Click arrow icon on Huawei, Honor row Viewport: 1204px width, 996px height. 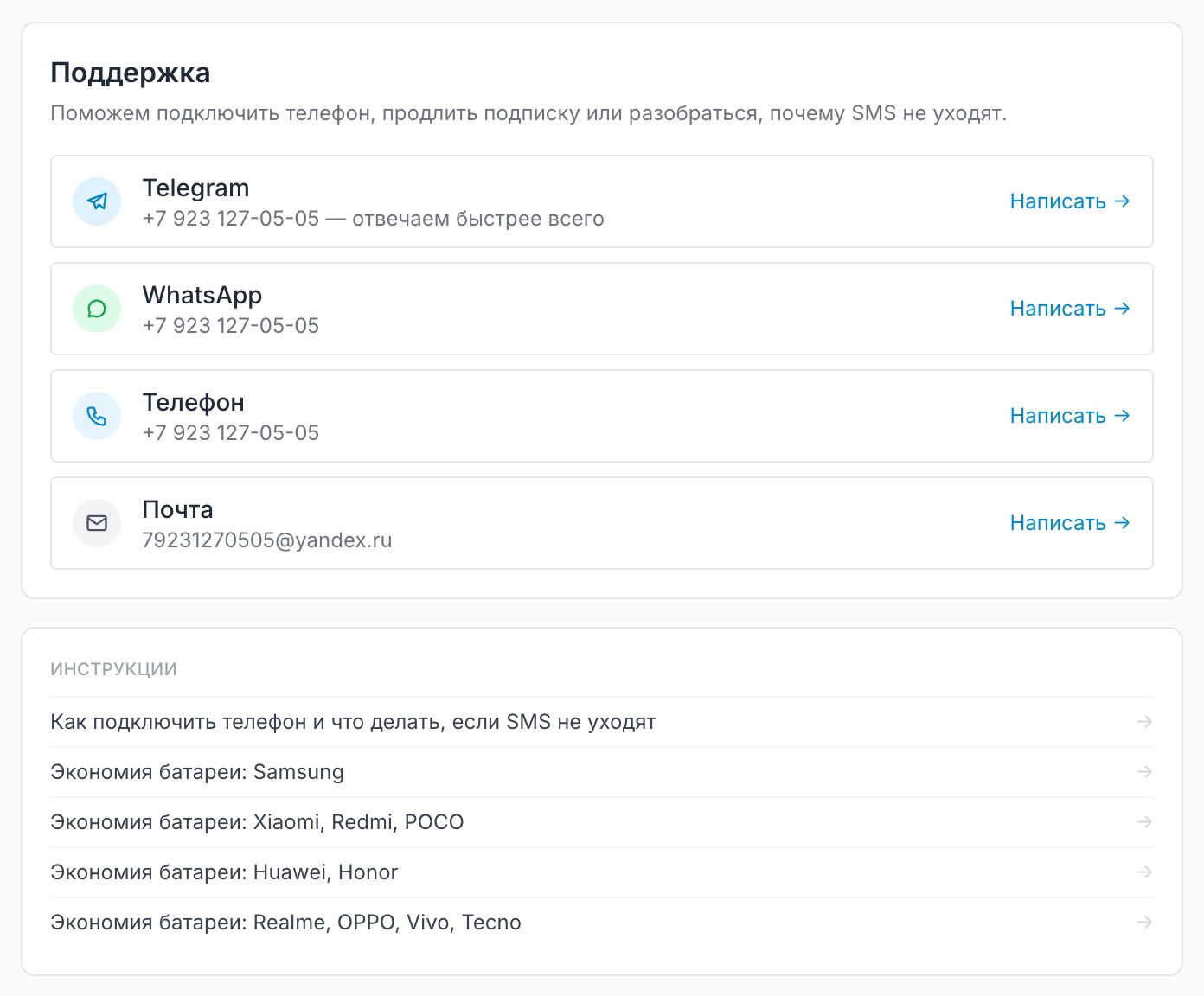click(1144, 872)
